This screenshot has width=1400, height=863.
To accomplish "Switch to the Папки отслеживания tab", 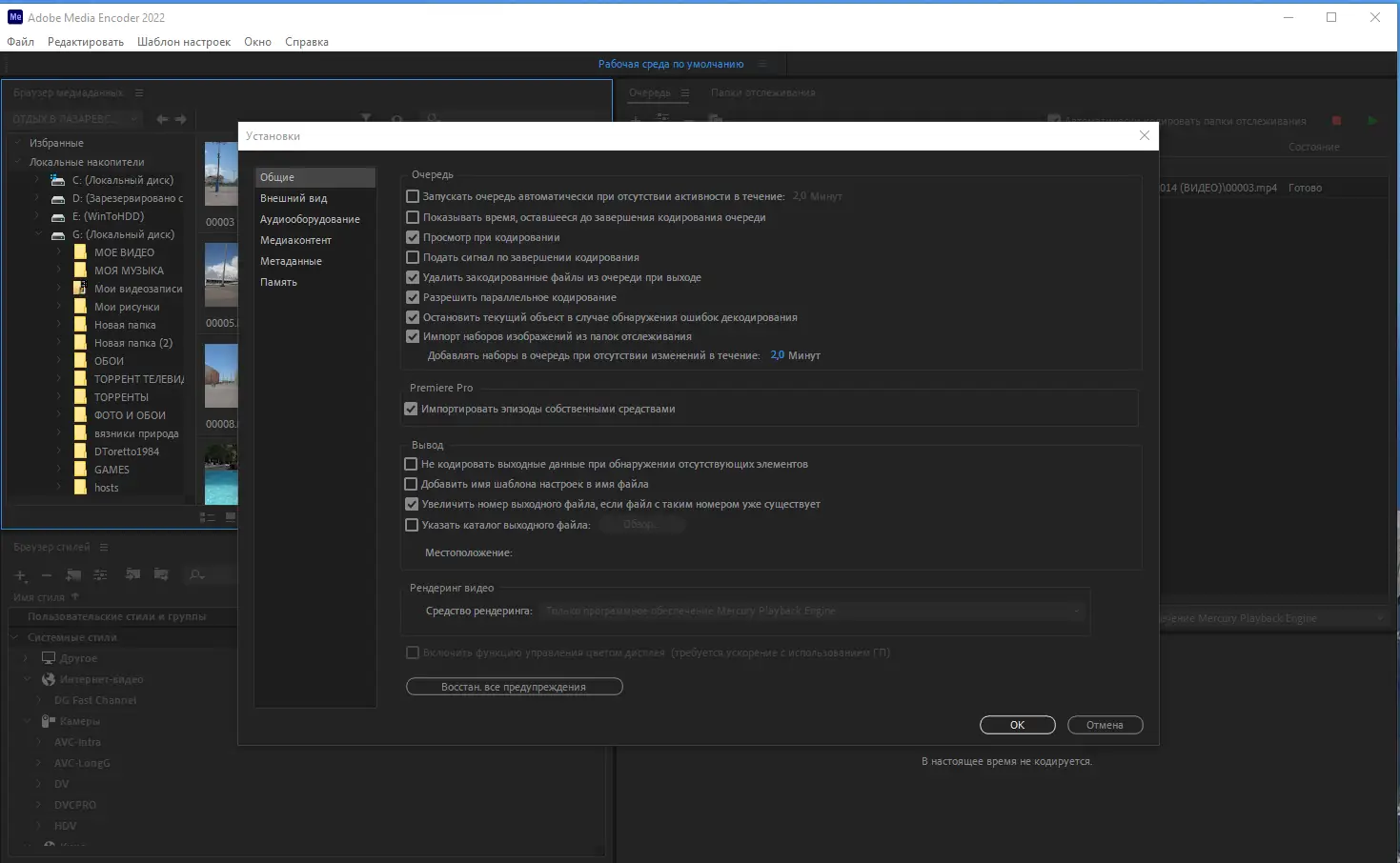I will 763,92.
